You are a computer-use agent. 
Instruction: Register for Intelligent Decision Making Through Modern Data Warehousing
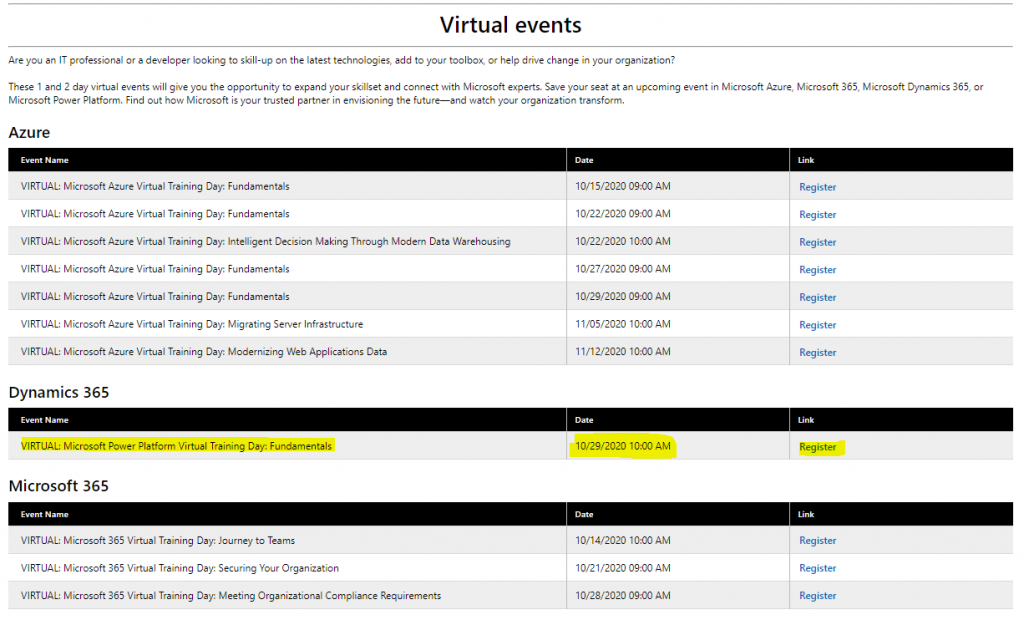click(817, 242)
